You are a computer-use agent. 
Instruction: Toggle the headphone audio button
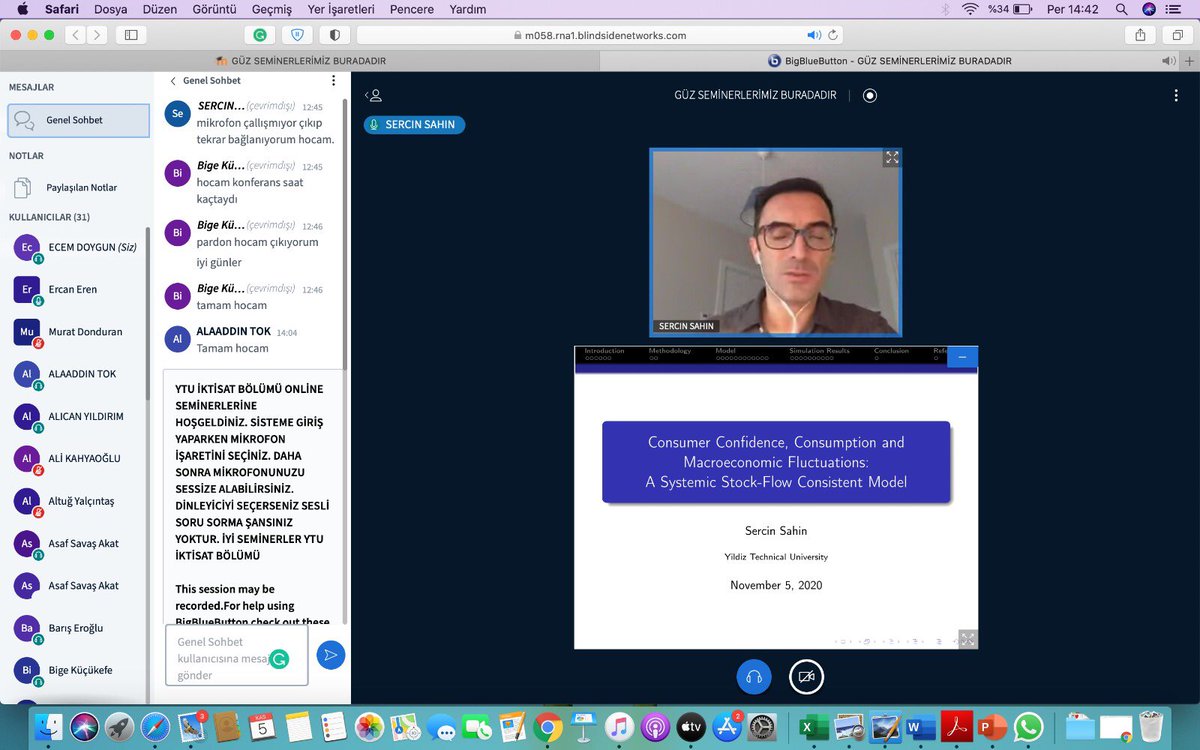[754, 677]
